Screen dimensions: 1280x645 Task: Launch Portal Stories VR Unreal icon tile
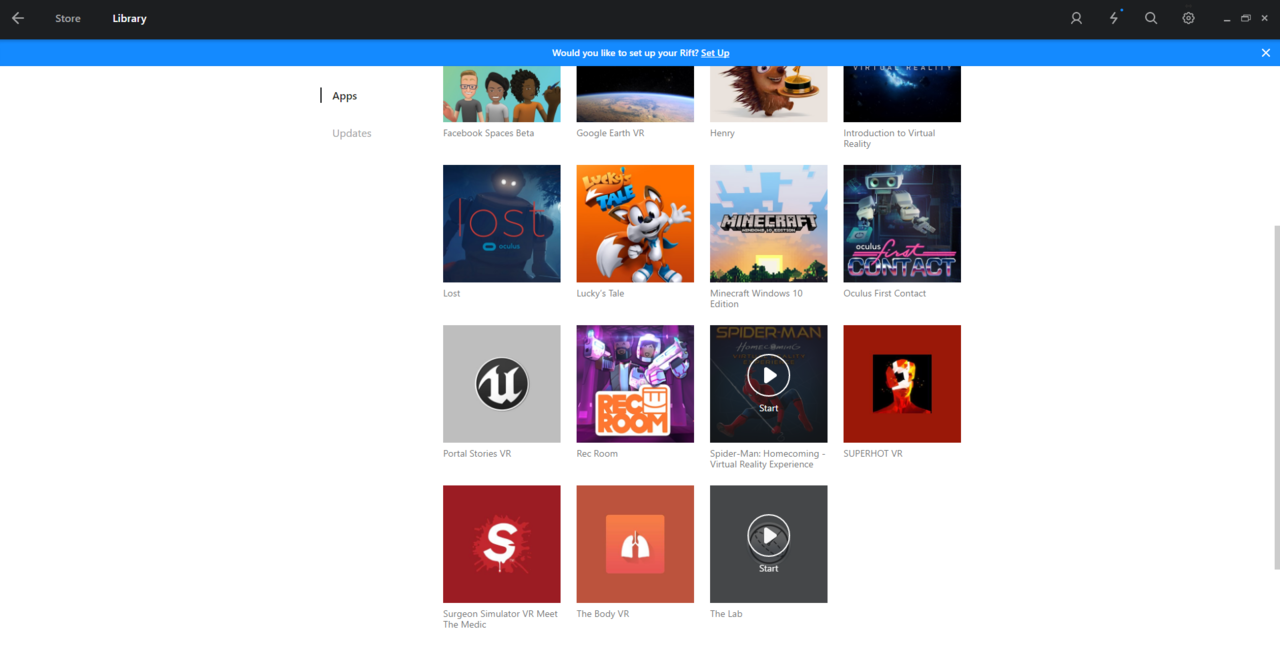501,383
